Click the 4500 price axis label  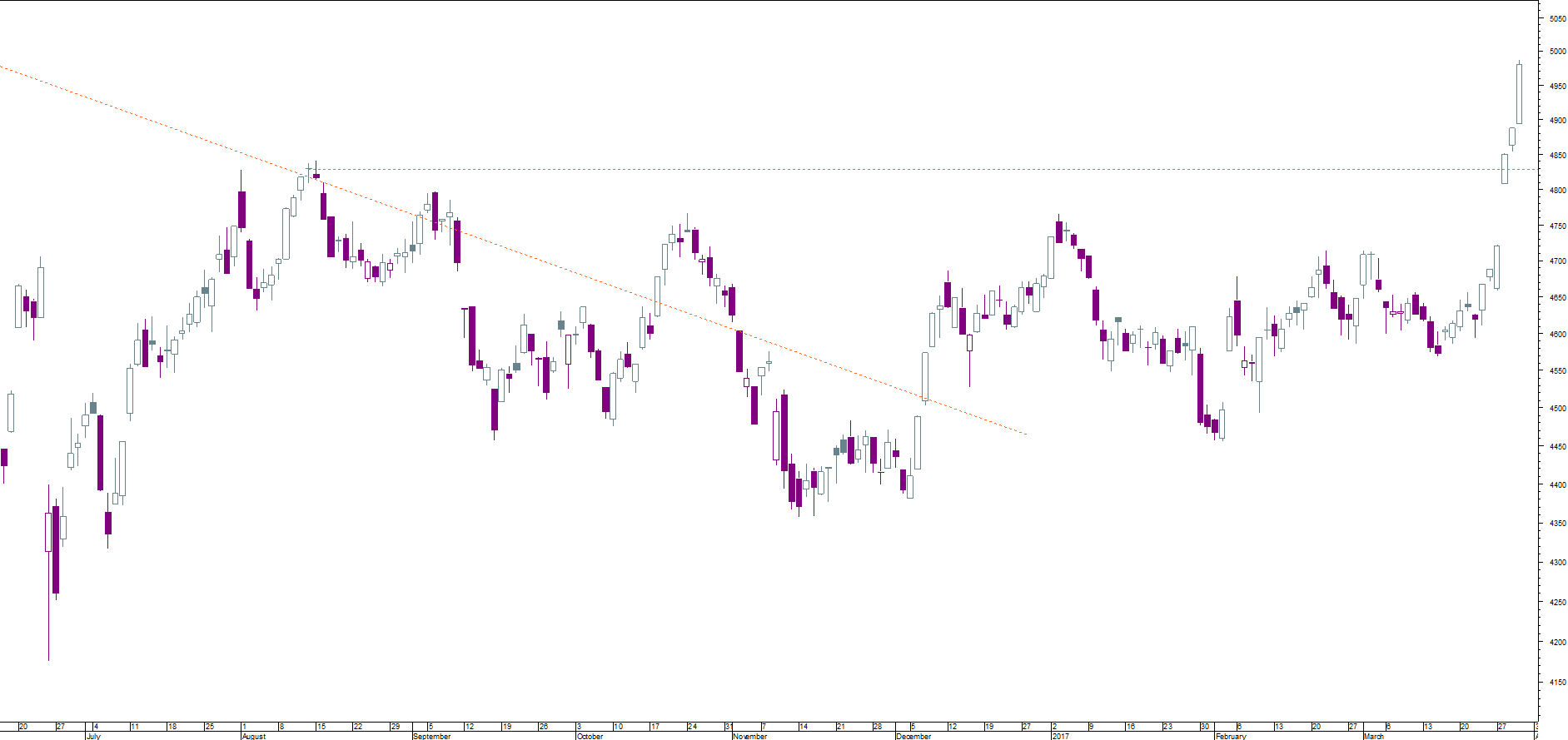[1557, 409]
